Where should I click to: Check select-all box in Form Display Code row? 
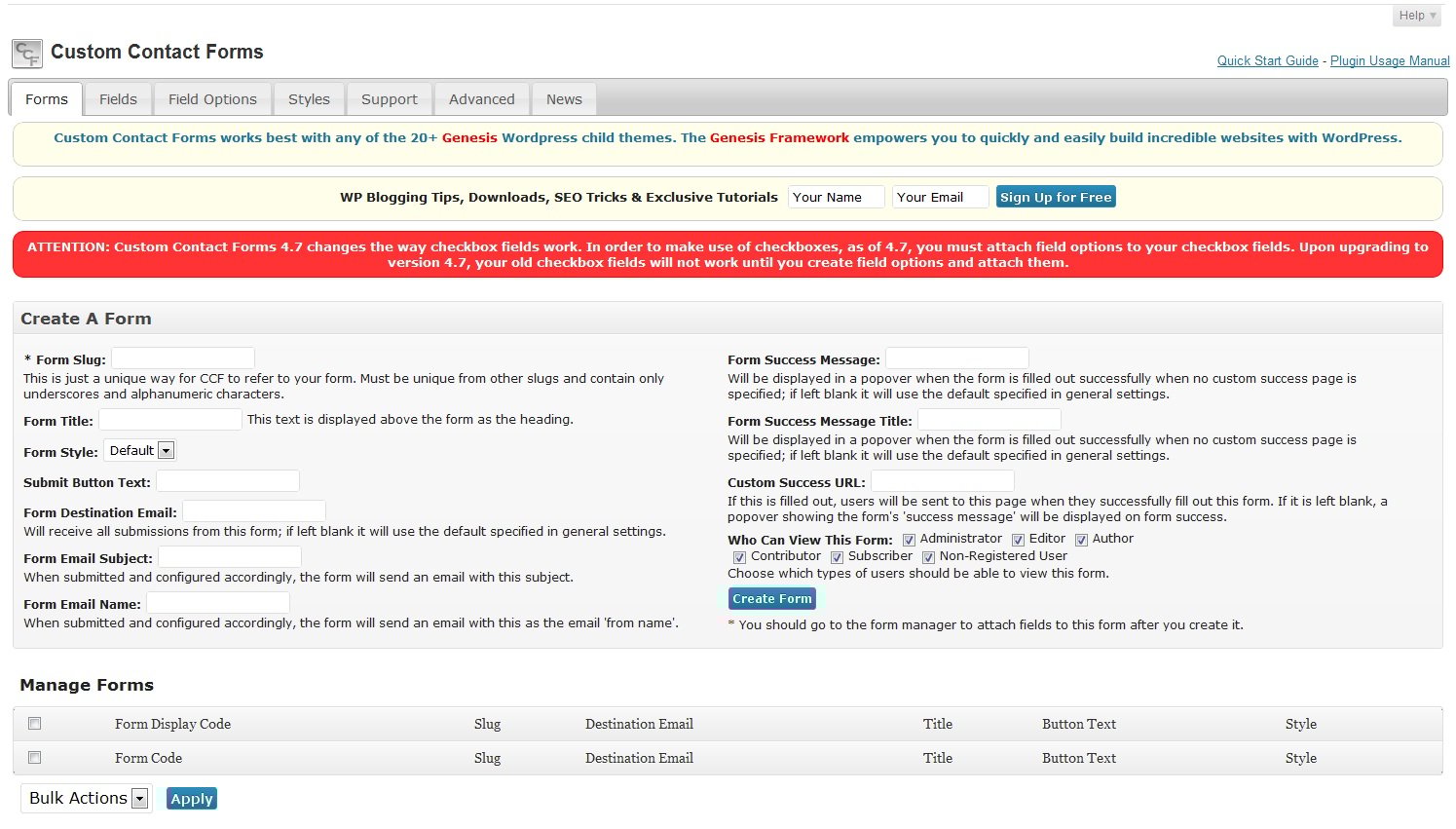35,723
